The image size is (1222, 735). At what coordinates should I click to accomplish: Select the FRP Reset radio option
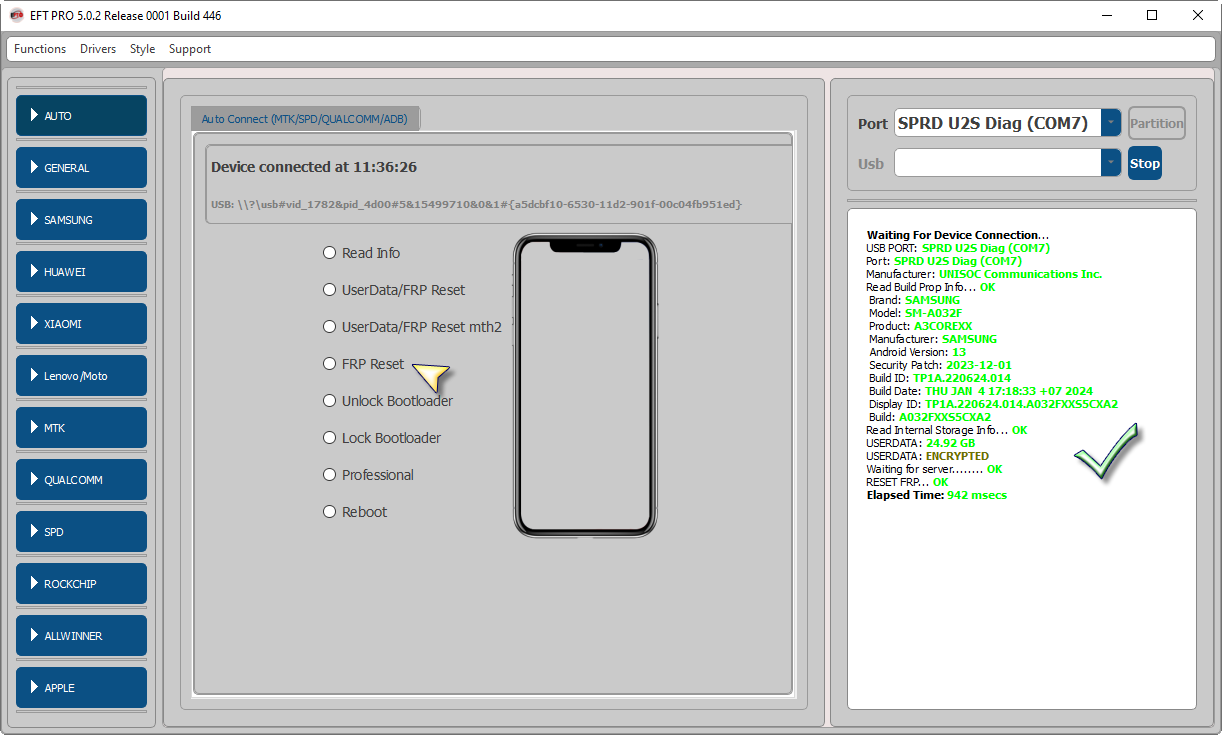(363, 364)
